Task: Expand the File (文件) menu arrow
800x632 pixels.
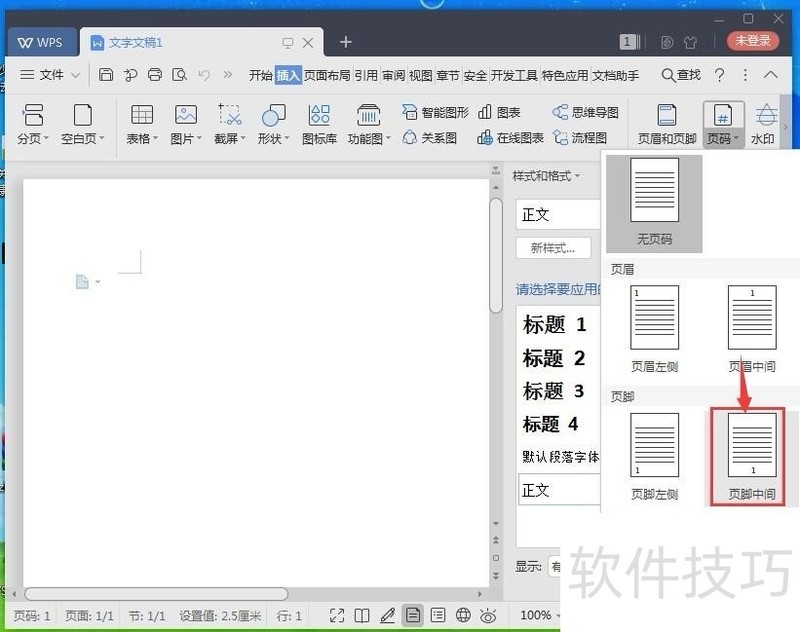Action: (76, 75)
